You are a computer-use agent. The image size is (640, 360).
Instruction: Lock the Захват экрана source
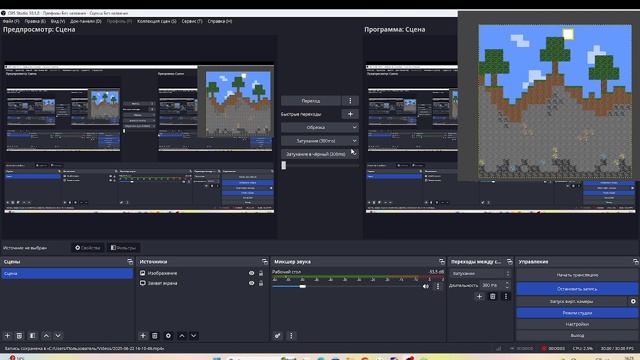click(x=261, y=283)
